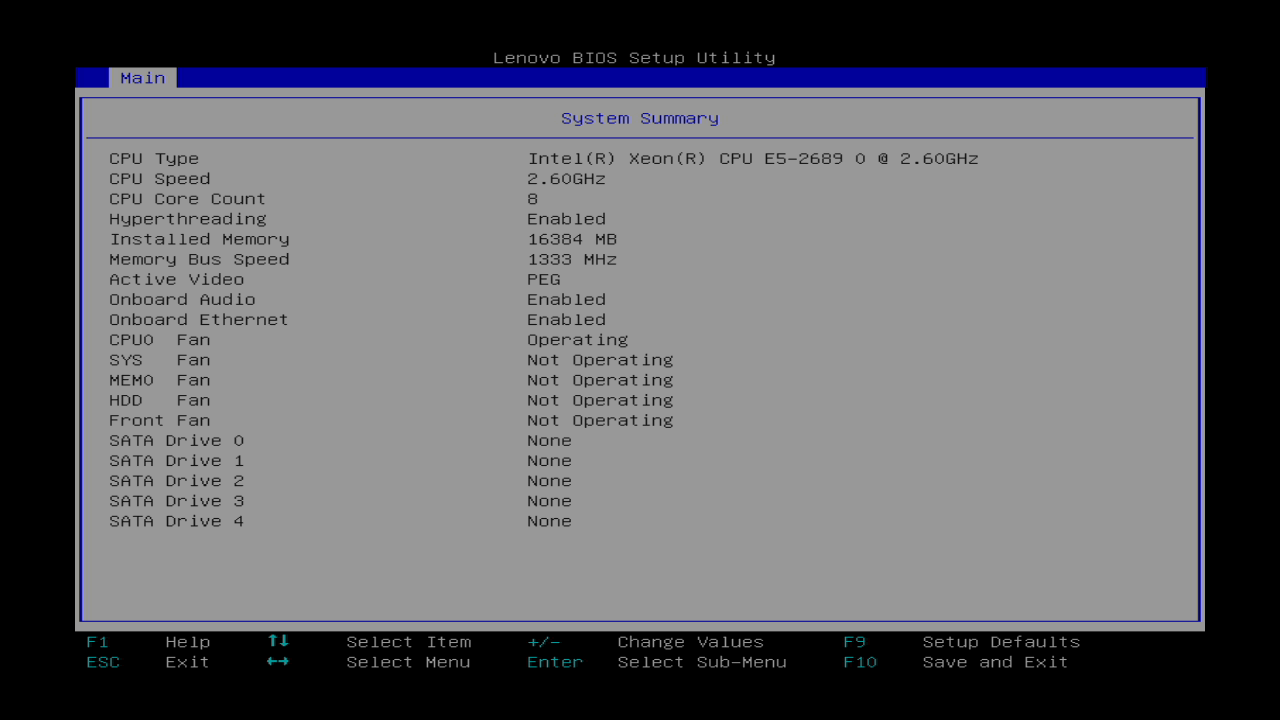Click the Select Item legend text

(408, 642)
